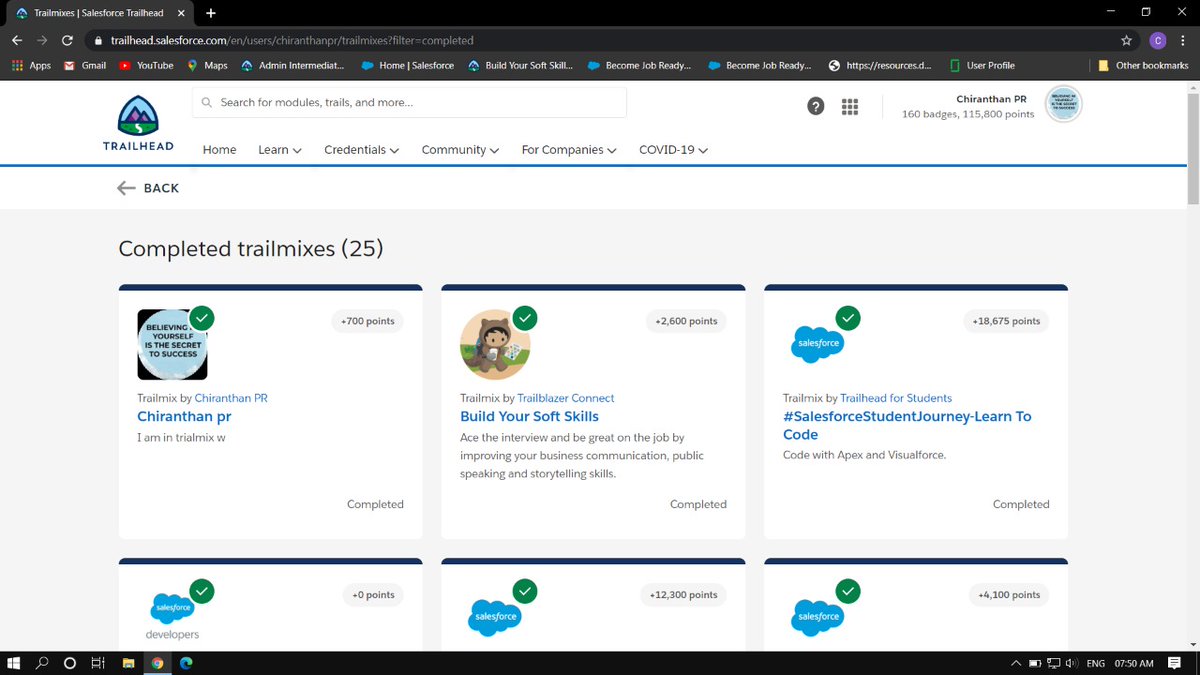This screenshot has width=1200, height=675.
Task: Open Admin Intermediat... bookmark
Action: click(293, 65)
